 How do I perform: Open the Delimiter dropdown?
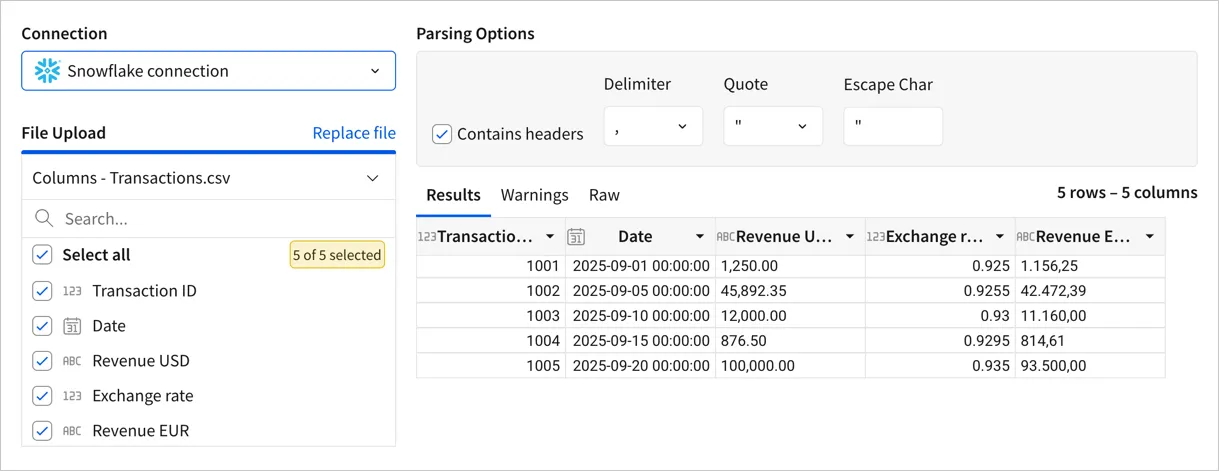(653, 126)
